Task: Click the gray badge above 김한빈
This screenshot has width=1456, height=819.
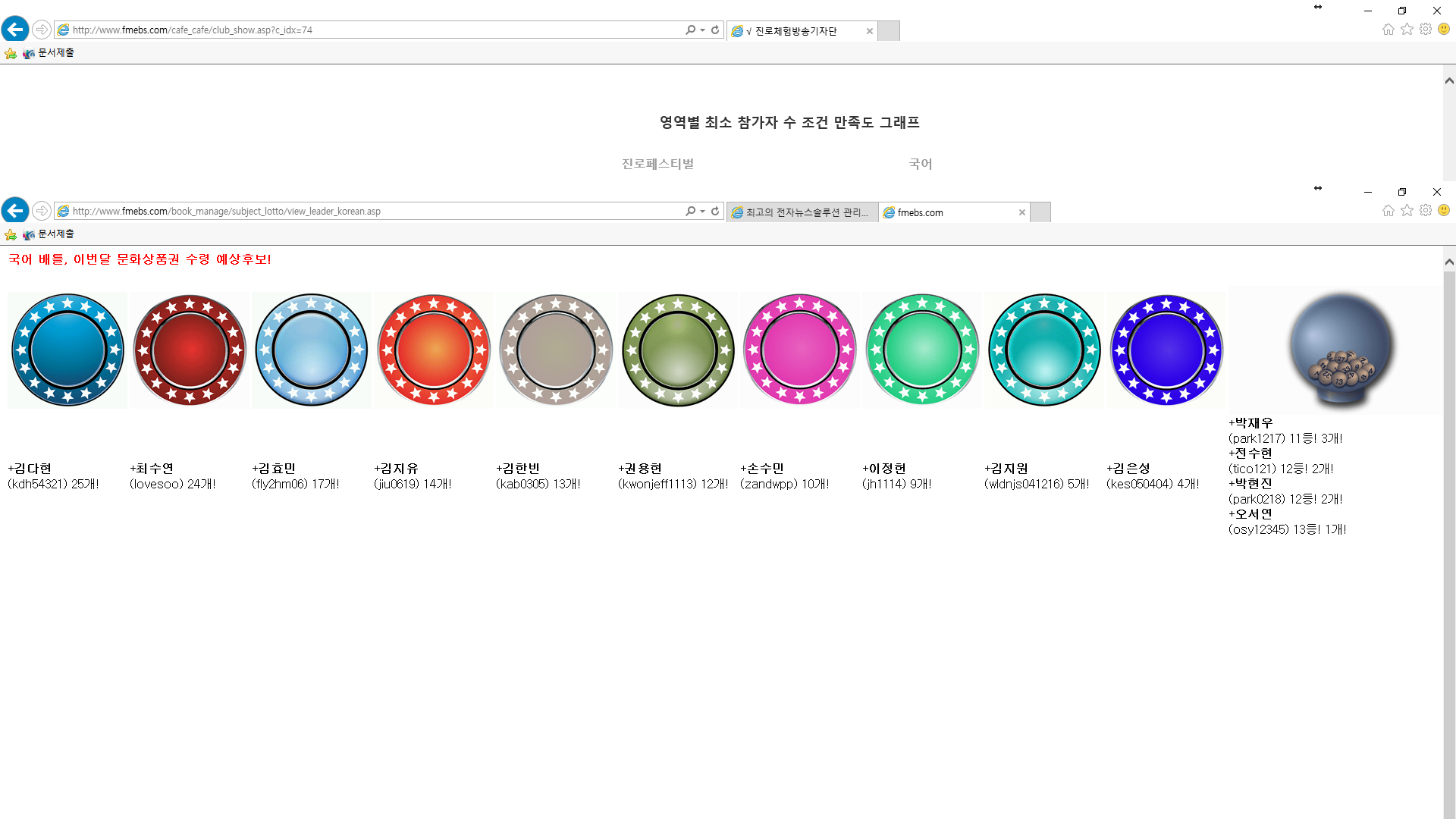Action: tap(556, 350)
